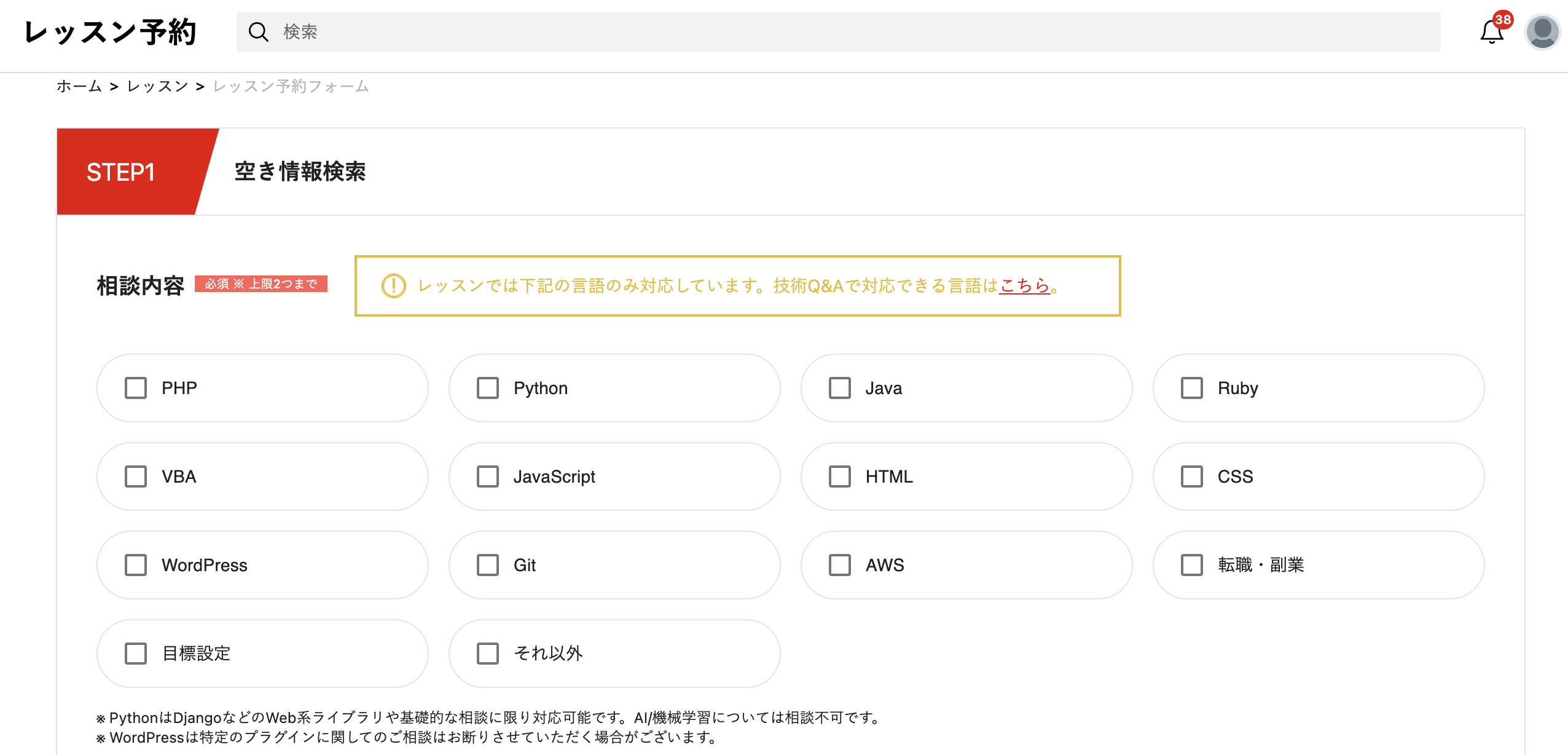Viewport: 1568px width, 755px height.
Task: Open the notification bell icon
Action: pos(1491,33)
